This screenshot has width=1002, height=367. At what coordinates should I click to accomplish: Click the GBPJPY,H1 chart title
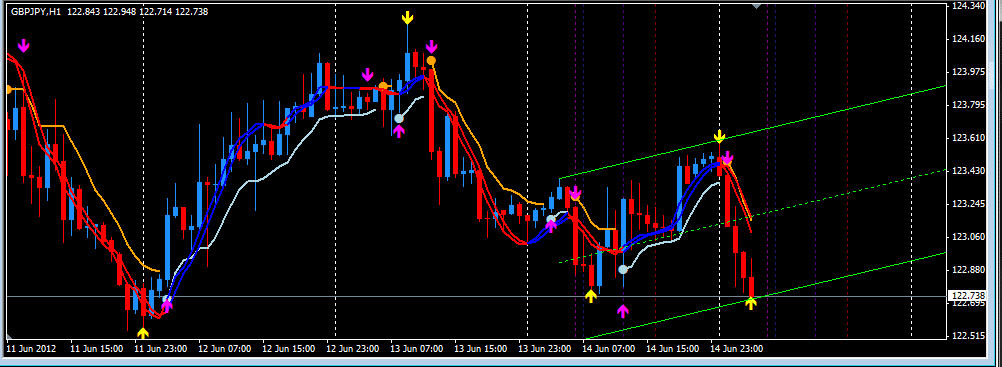pos(36,12)
